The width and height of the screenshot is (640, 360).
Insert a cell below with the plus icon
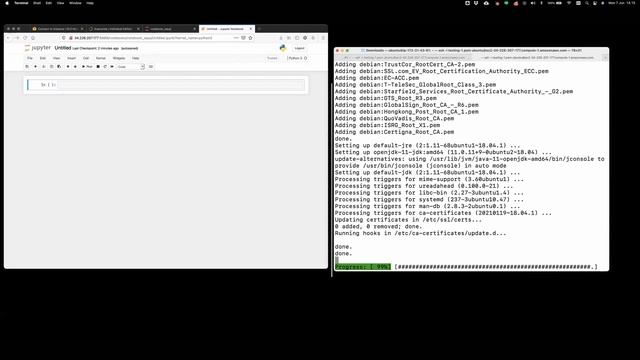36,67
